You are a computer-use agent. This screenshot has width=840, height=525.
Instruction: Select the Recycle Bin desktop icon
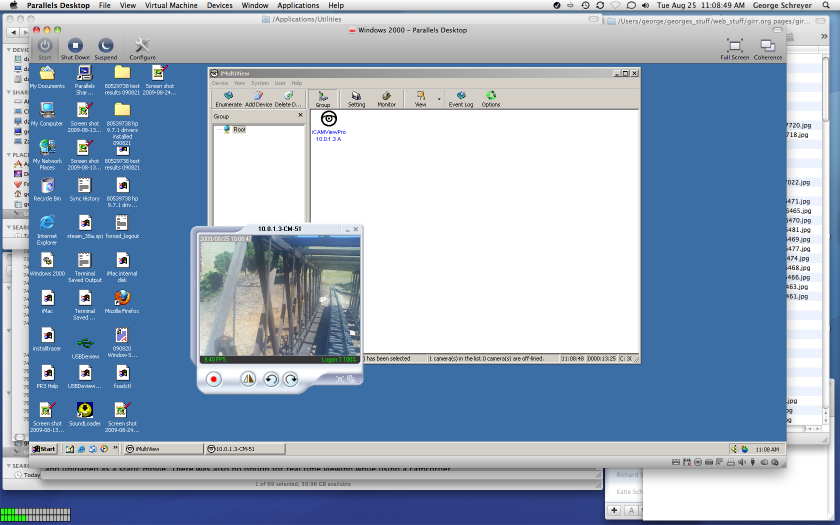tap(47, 190)
